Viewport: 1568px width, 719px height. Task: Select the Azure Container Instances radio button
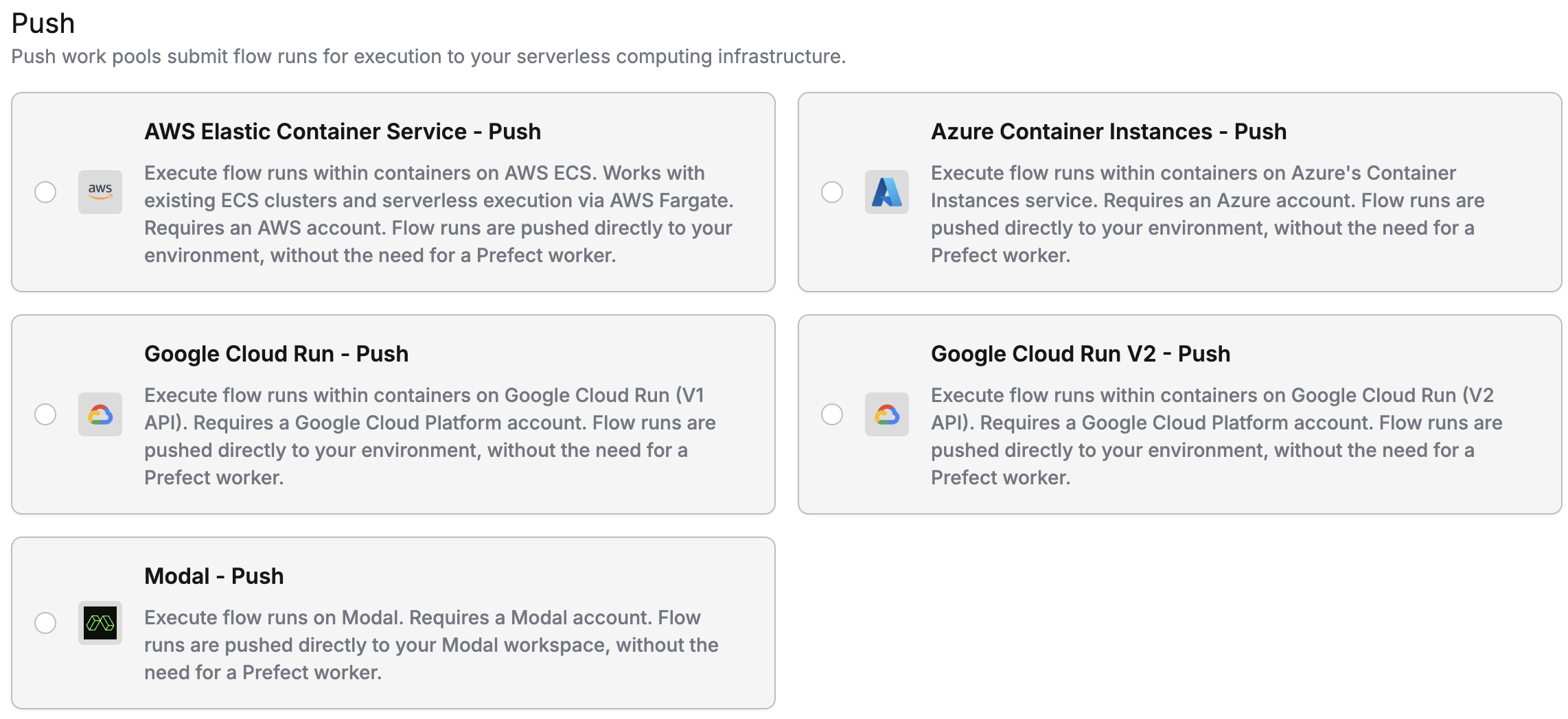833,193
